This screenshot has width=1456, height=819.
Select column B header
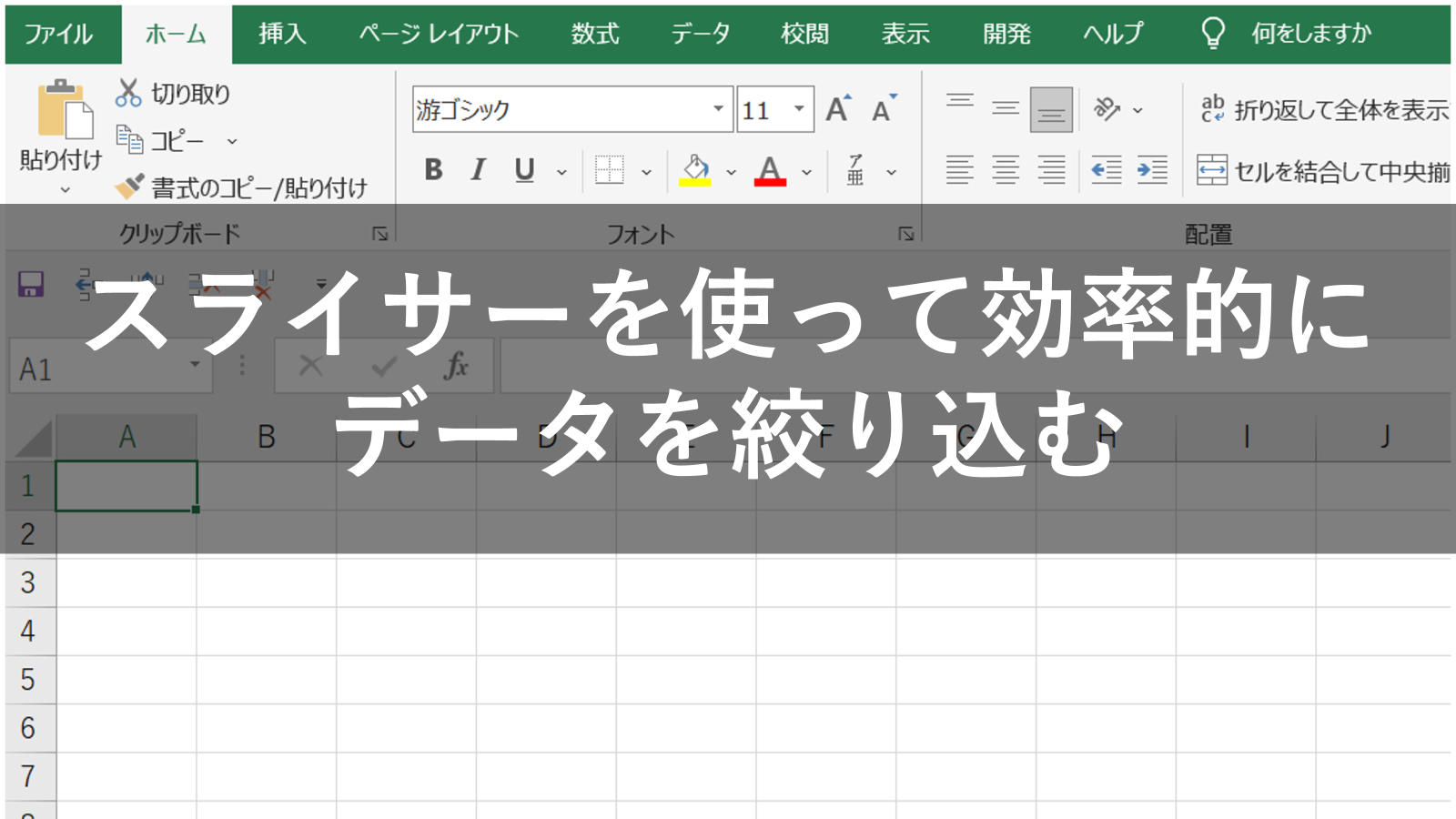pyautogui.click(x=267, y=437)
